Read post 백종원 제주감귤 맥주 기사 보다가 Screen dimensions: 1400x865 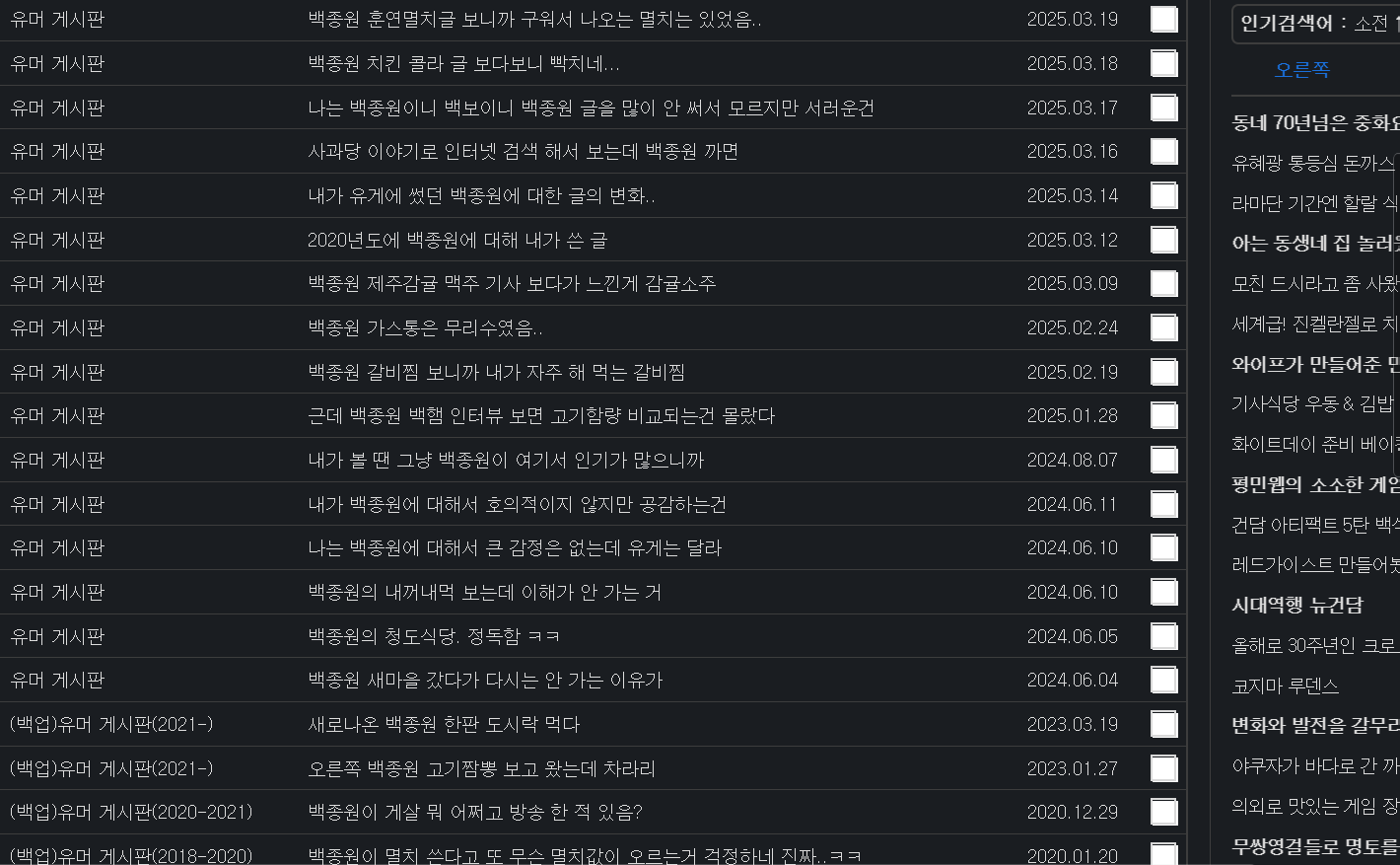(x=512, y=284)
